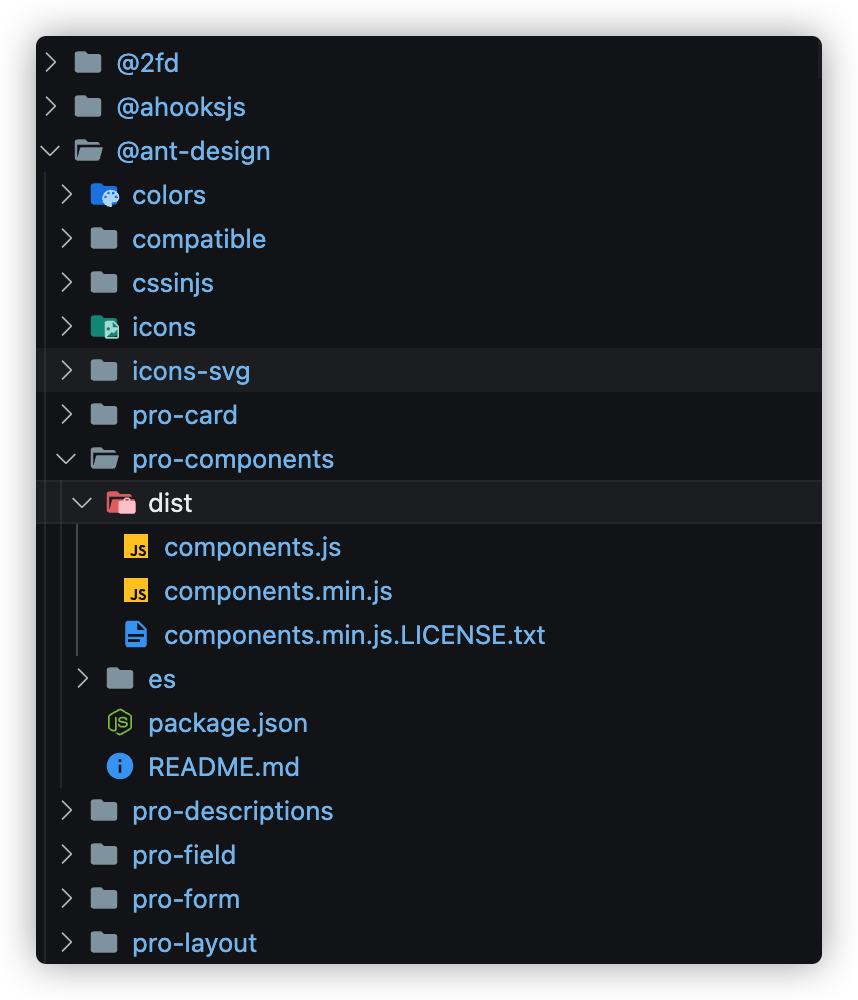Click the JS icon beside components.min.js
Viewport: 858px width, 1000px height.
(x=136, y=591)
